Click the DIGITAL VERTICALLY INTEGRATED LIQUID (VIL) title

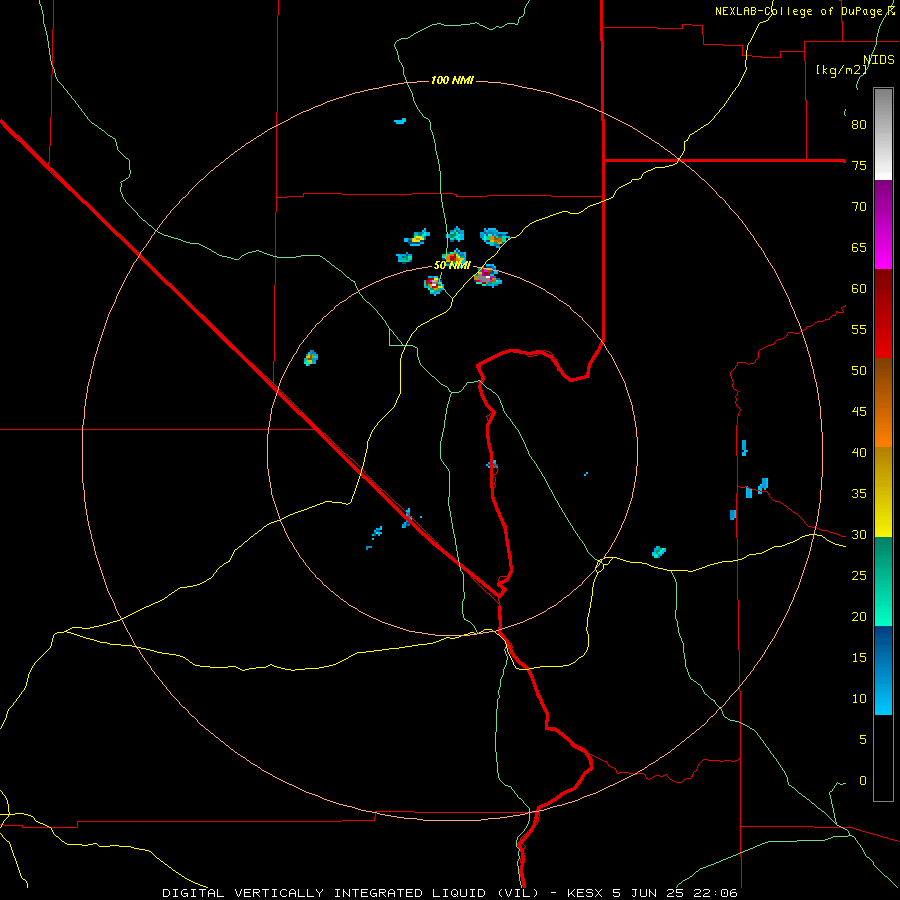click(x=350, y=893)
